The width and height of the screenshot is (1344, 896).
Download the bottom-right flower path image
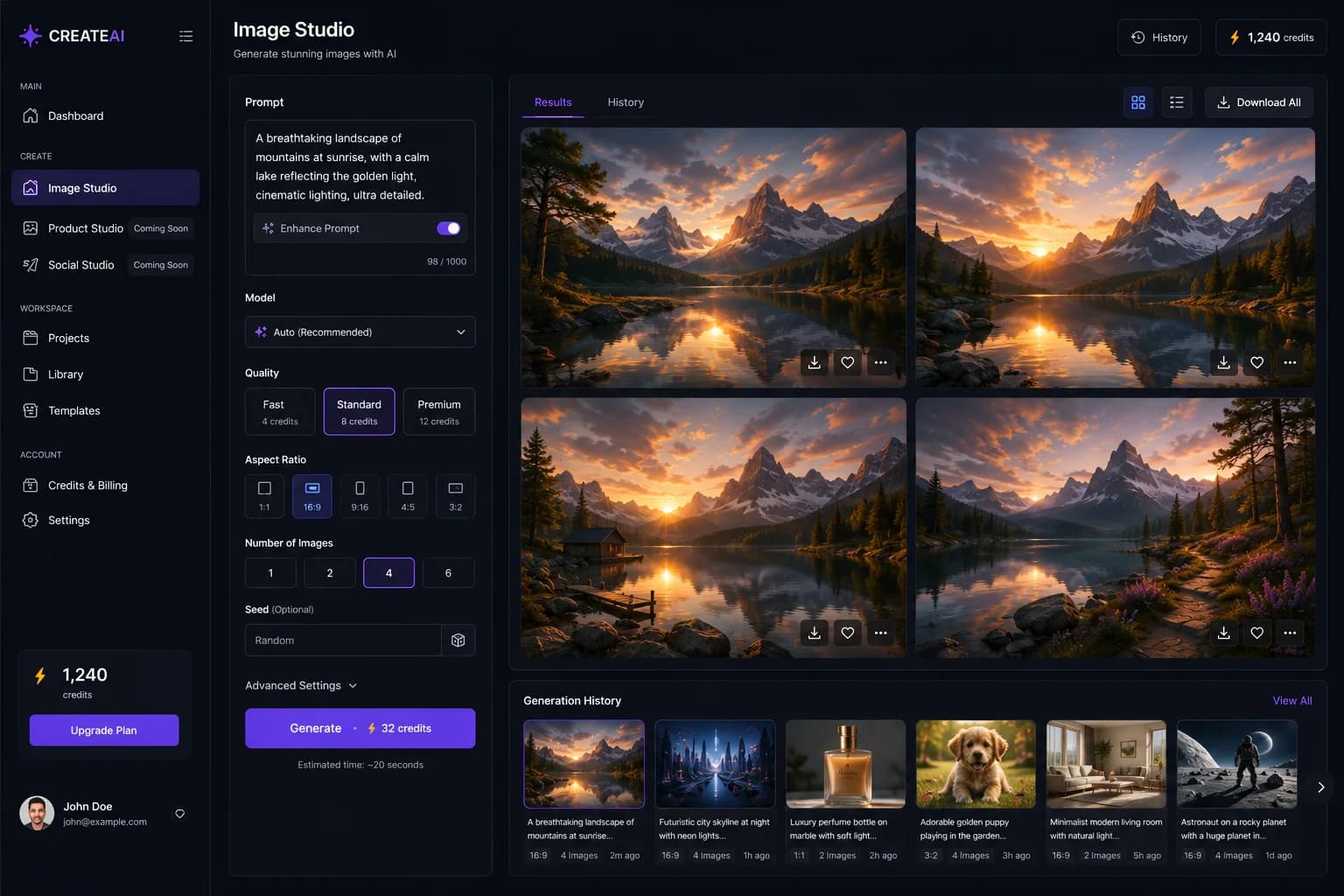pos(1223,633)
